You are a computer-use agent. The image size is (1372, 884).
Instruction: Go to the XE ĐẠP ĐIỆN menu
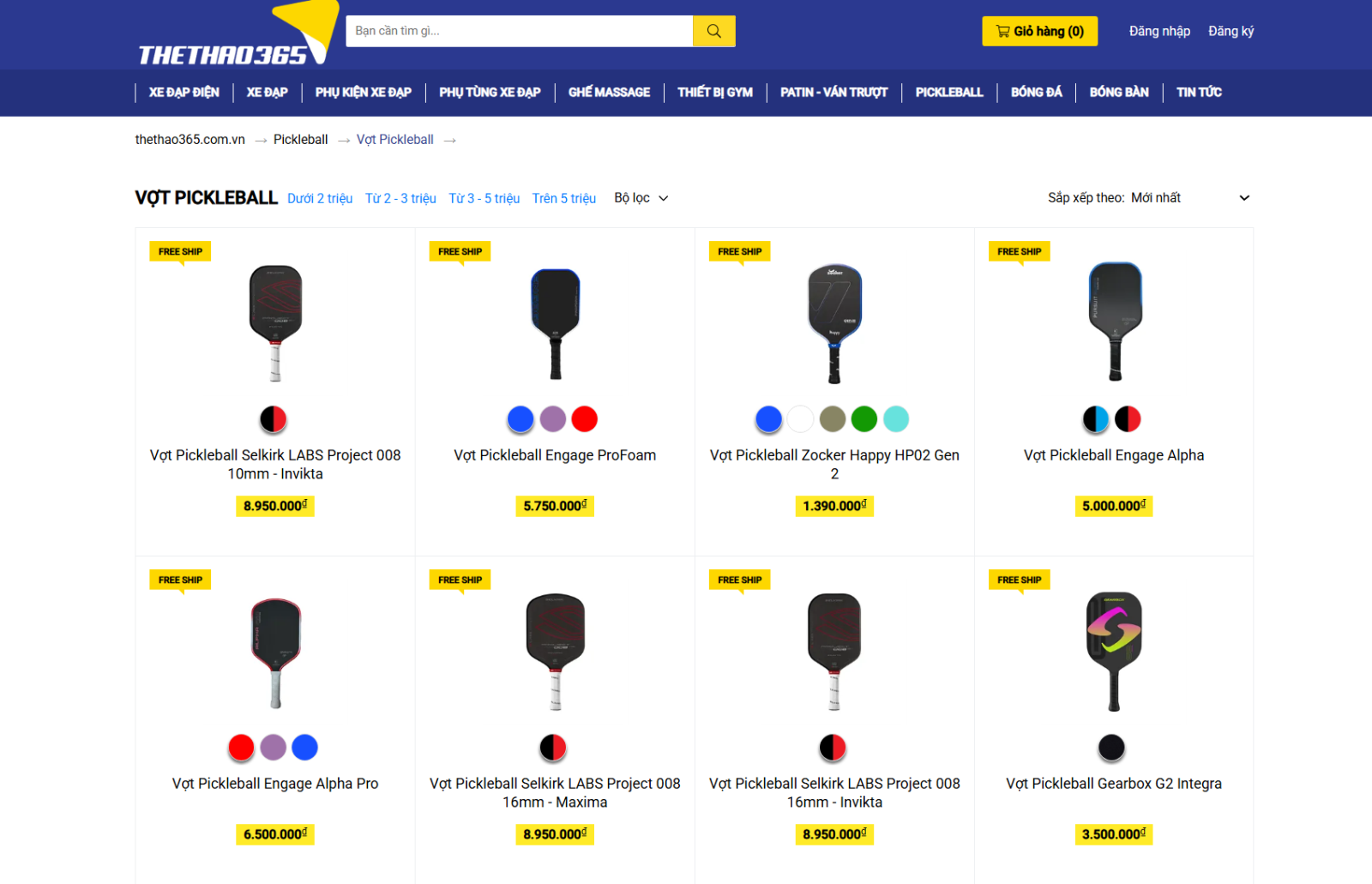[x=184, y=92]
